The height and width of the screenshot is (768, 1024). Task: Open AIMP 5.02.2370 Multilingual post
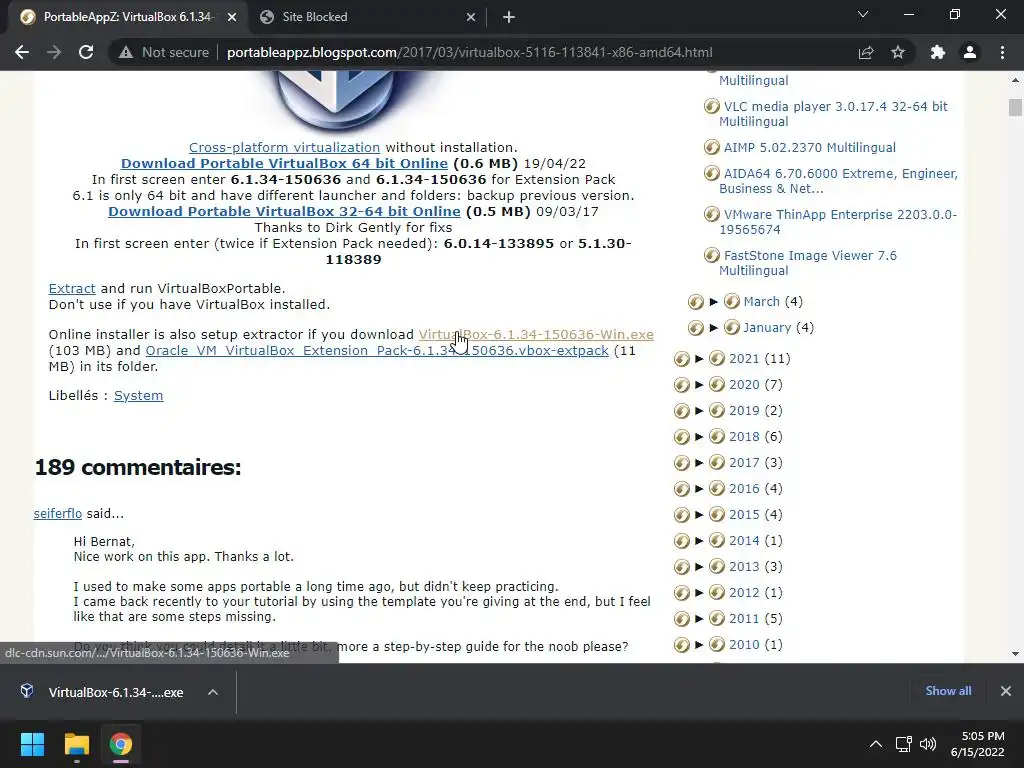click(x=809, y=148)
